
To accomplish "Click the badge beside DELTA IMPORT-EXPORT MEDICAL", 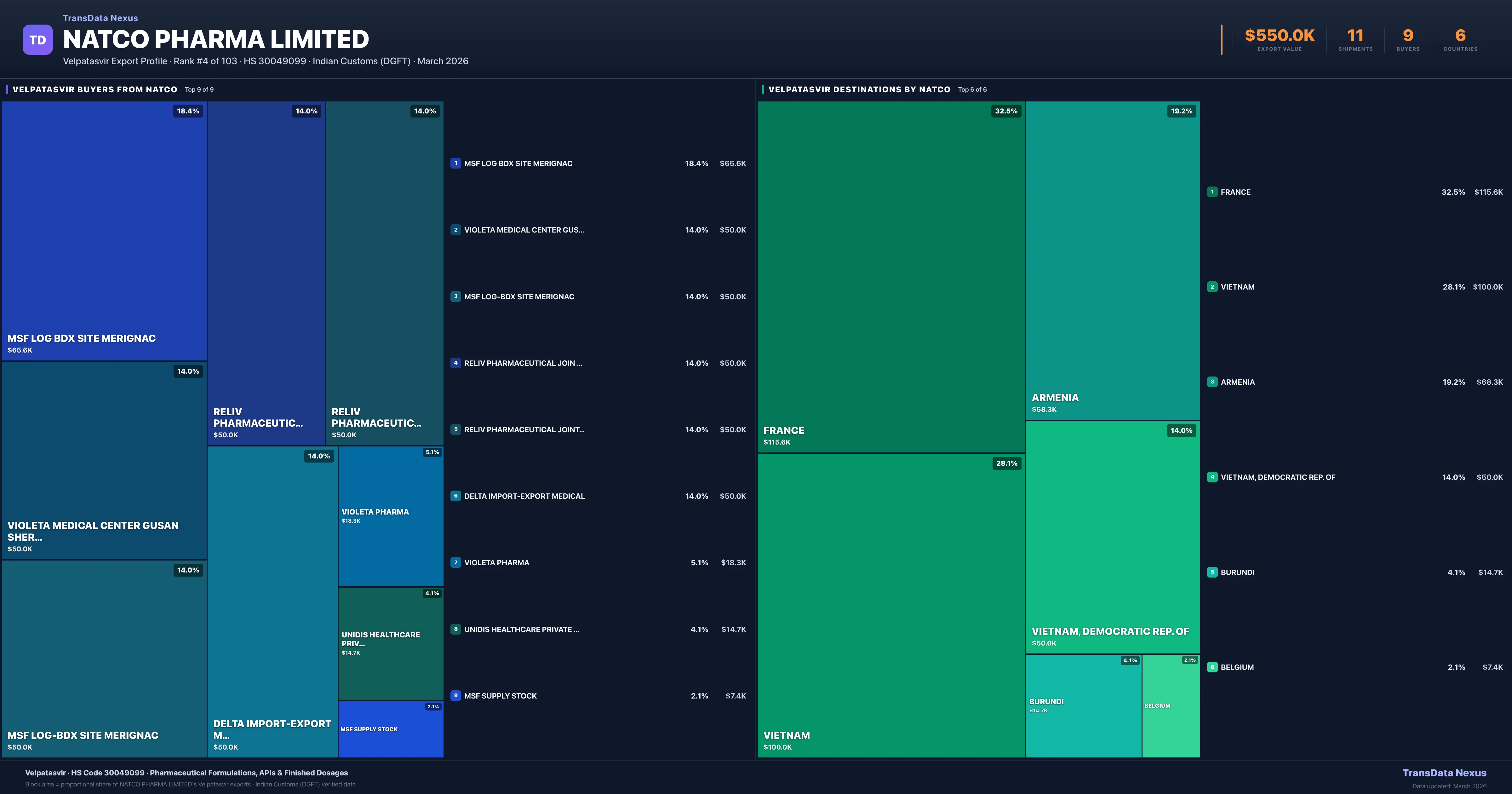I will point(456,496).
